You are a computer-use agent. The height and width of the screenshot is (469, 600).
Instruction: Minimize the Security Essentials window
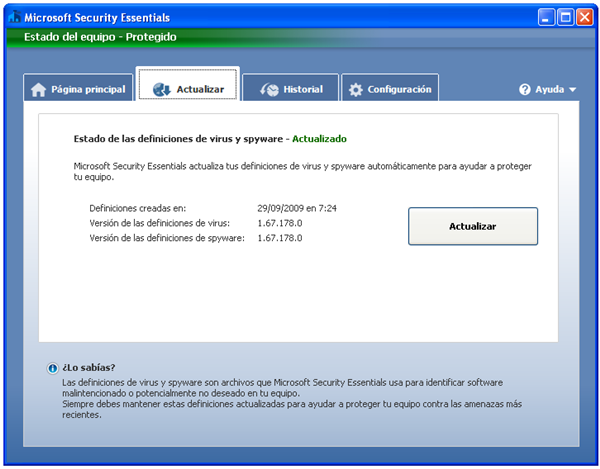[546, 17]
